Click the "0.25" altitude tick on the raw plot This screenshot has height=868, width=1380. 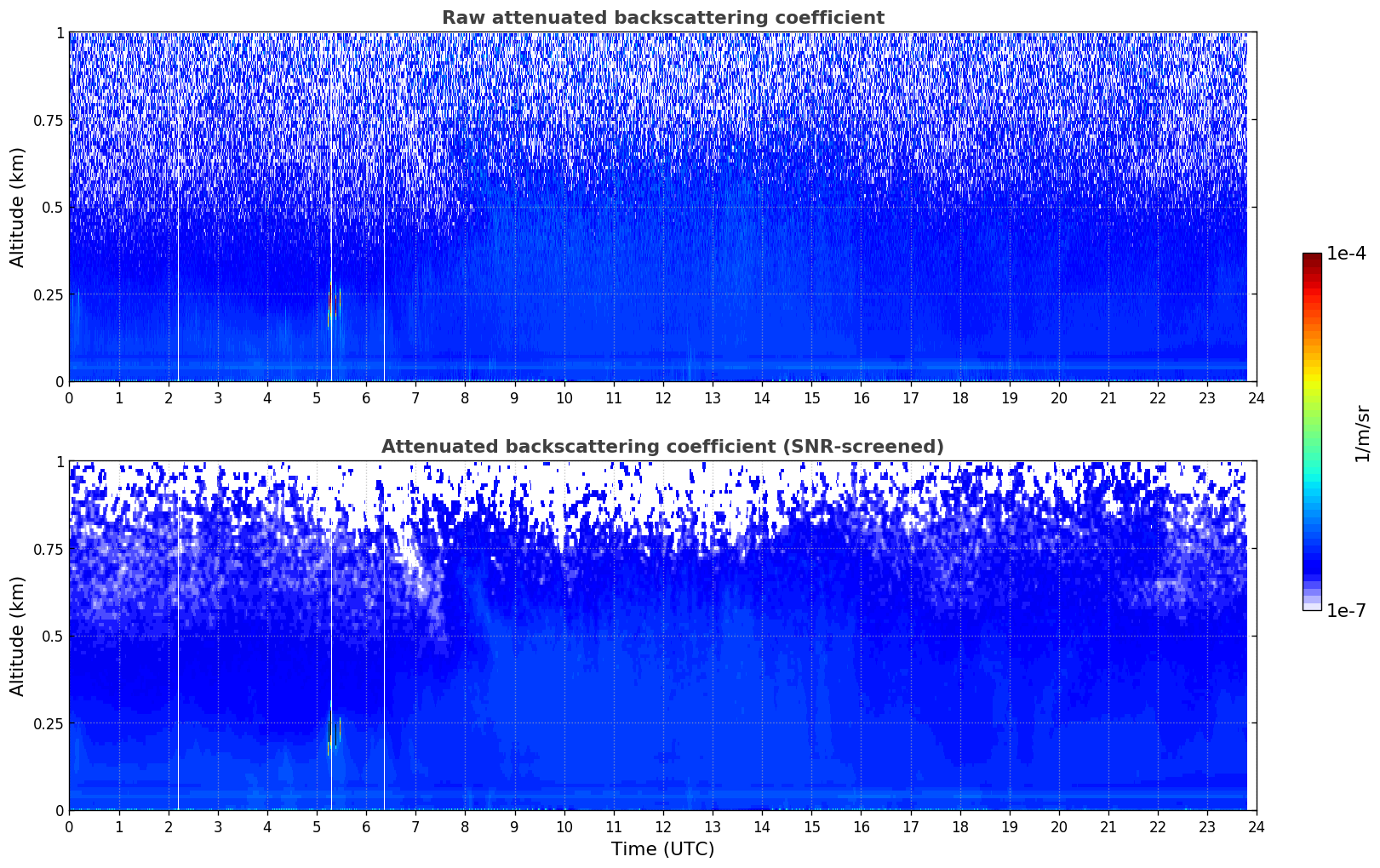pos(49,295)
